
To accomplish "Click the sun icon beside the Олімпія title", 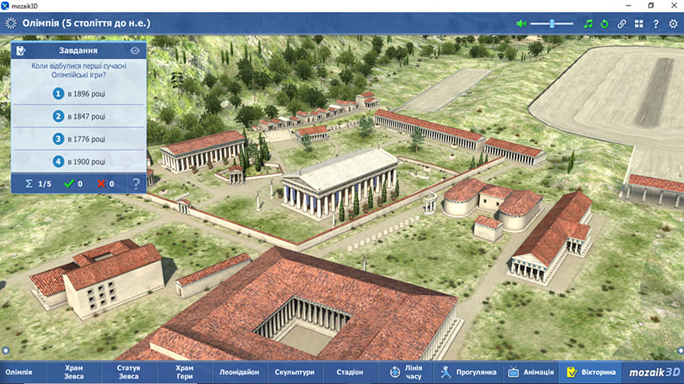I will click(11, 23).
